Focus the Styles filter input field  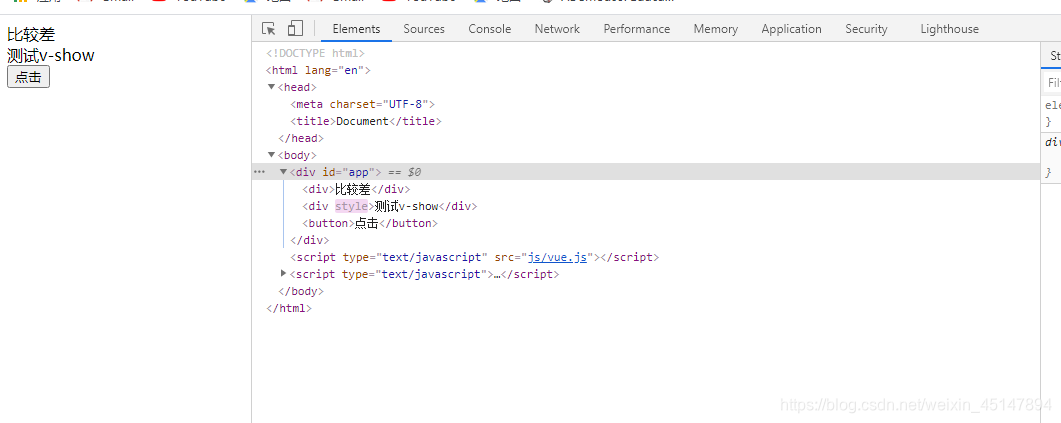tap(1051, 83)
